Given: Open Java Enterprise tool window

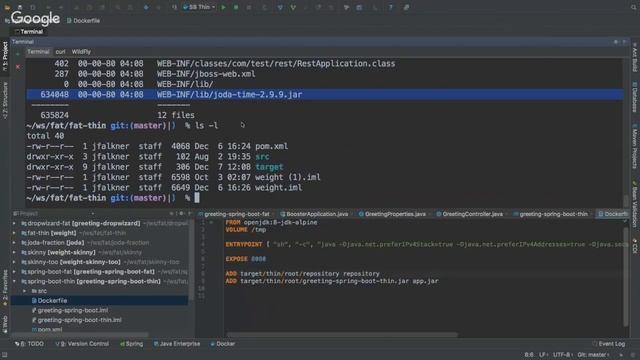Looking at the screenshot, I should point(177,344).
